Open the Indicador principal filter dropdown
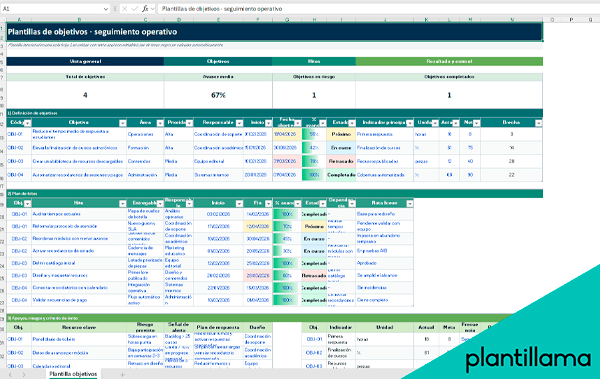 click(x=410, y=123)
